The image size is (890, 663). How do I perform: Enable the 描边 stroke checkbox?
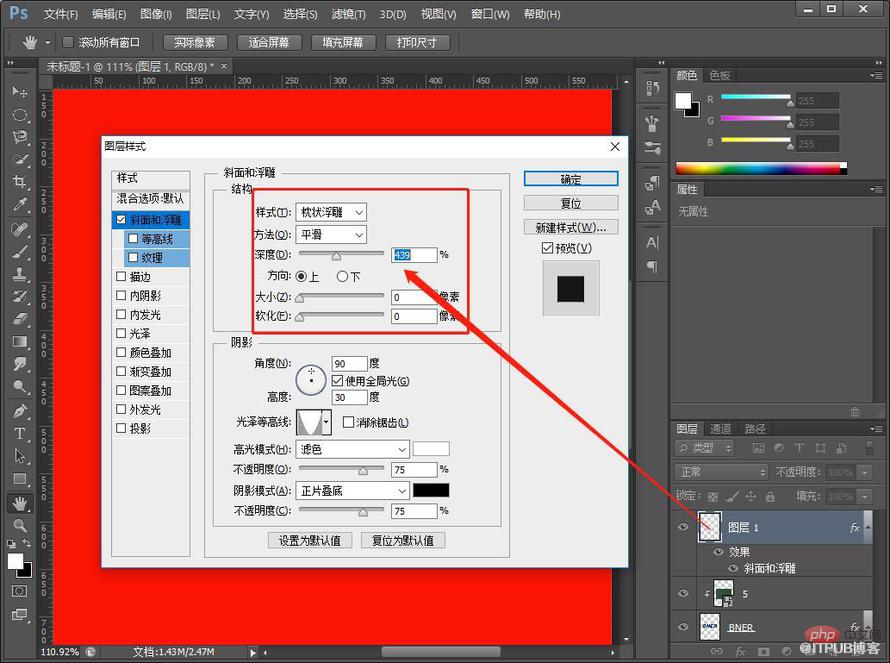coord(121,276)
